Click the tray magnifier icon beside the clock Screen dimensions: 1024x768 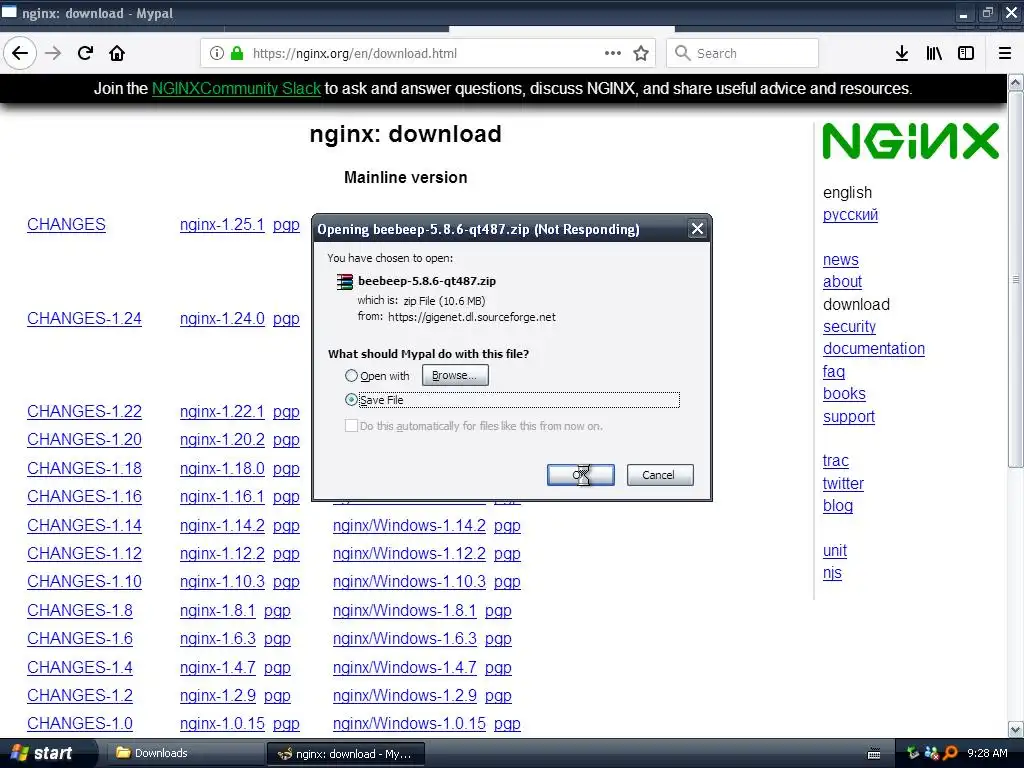tap(950, 753)
